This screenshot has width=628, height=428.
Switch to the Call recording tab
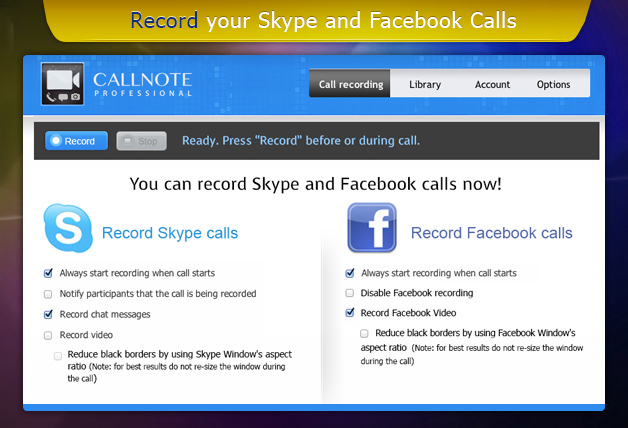[x=350, y=84]
